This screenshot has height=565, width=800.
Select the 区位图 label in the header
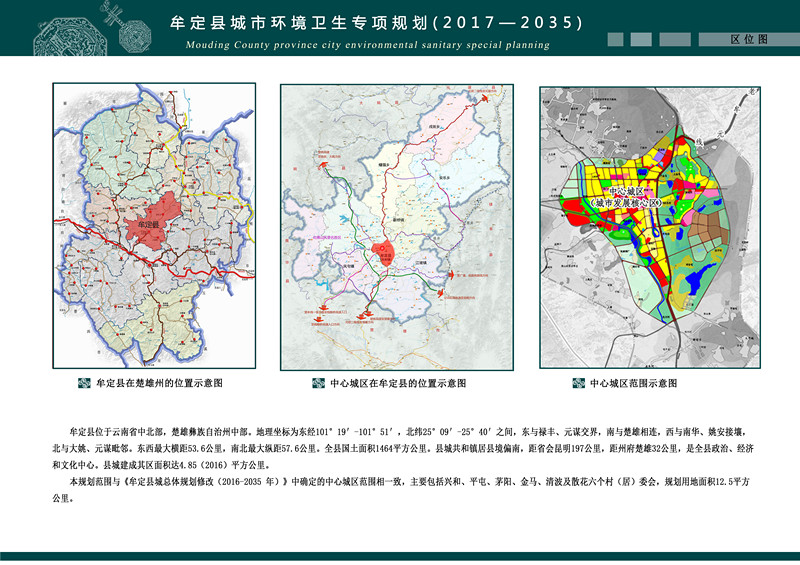(749, 39)
